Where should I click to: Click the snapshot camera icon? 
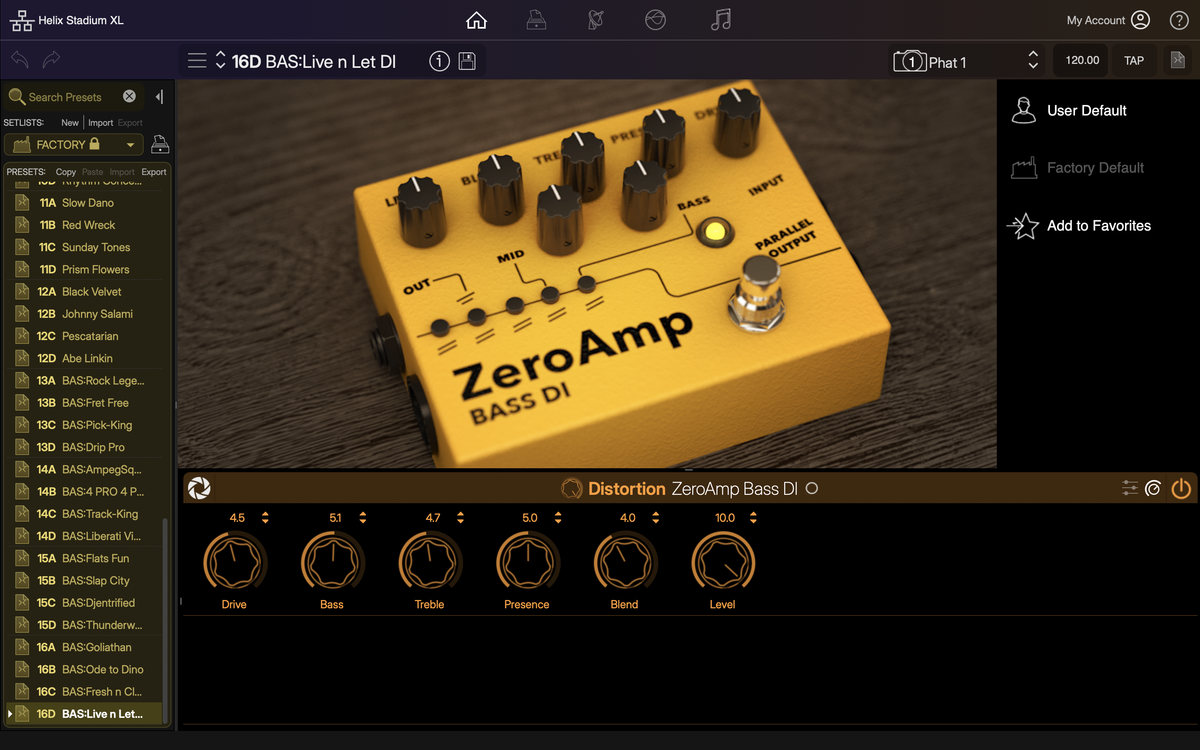point(909,62)
